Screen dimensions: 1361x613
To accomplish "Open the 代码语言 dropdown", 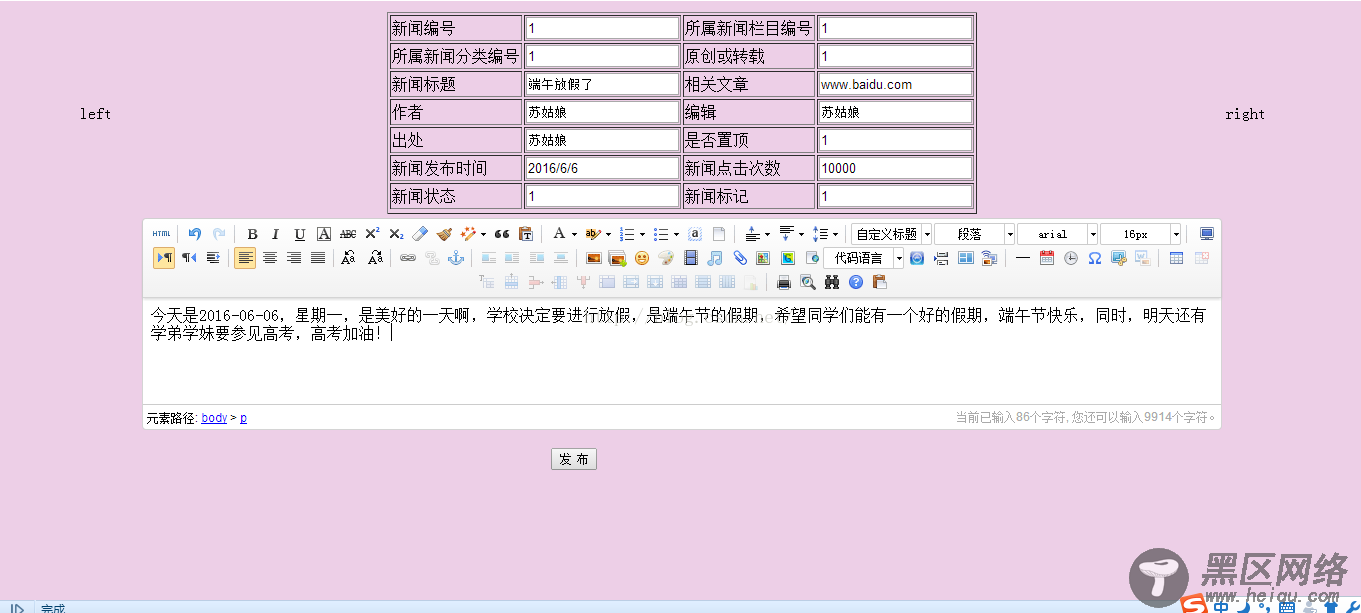I will point(864,258).
